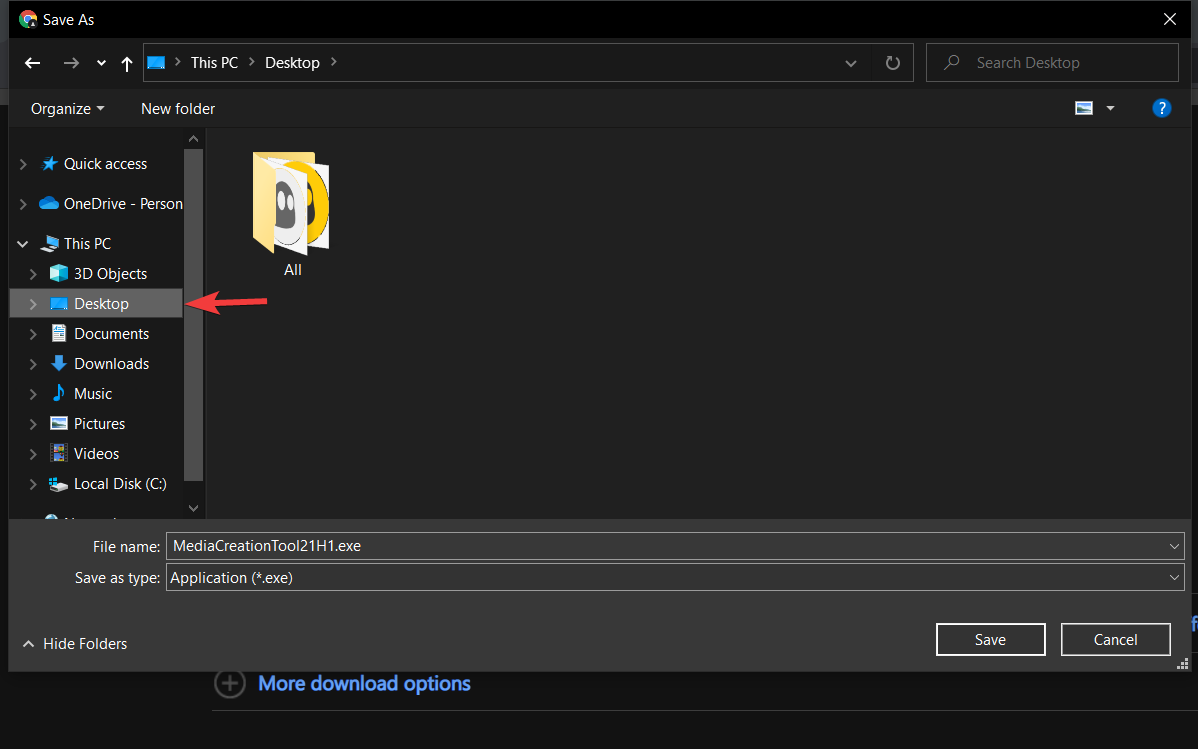Screen dimensions: 1198x749
Task: Go forward using the right arrow
Action: [x=71, y=63]
